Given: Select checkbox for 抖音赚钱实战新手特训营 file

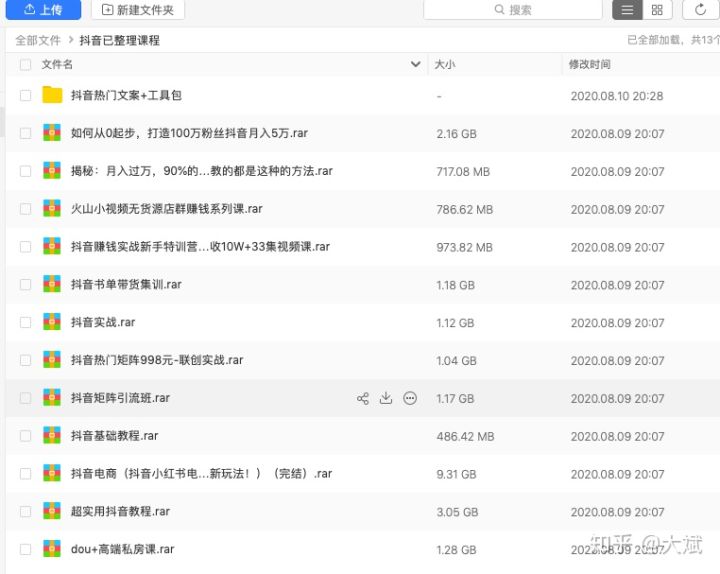Looking at the screenshot, I should click(x=26, y=247).
